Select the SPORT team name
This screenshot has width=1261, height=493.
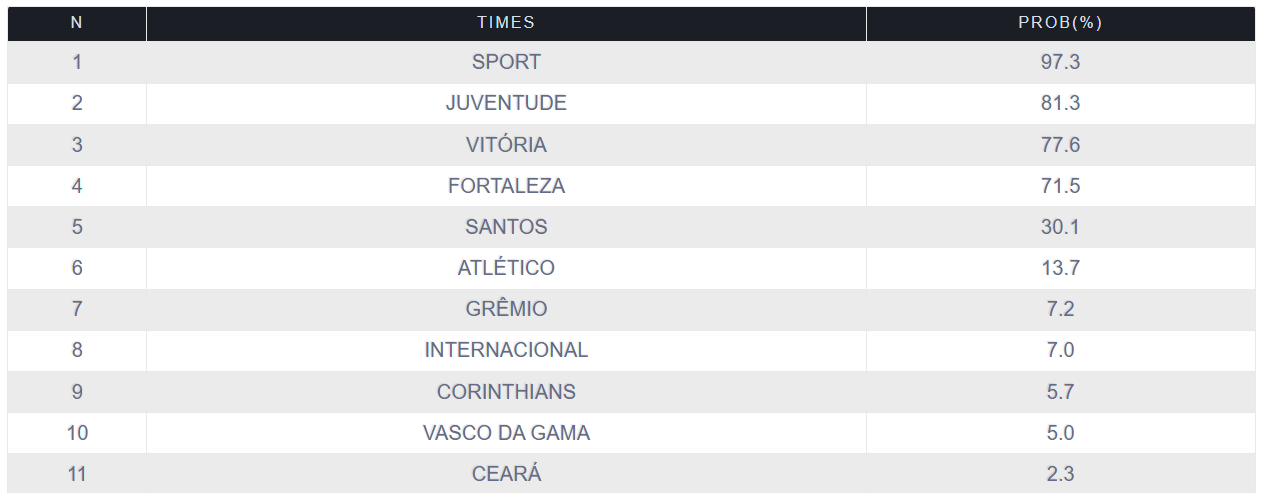point(506,62)
